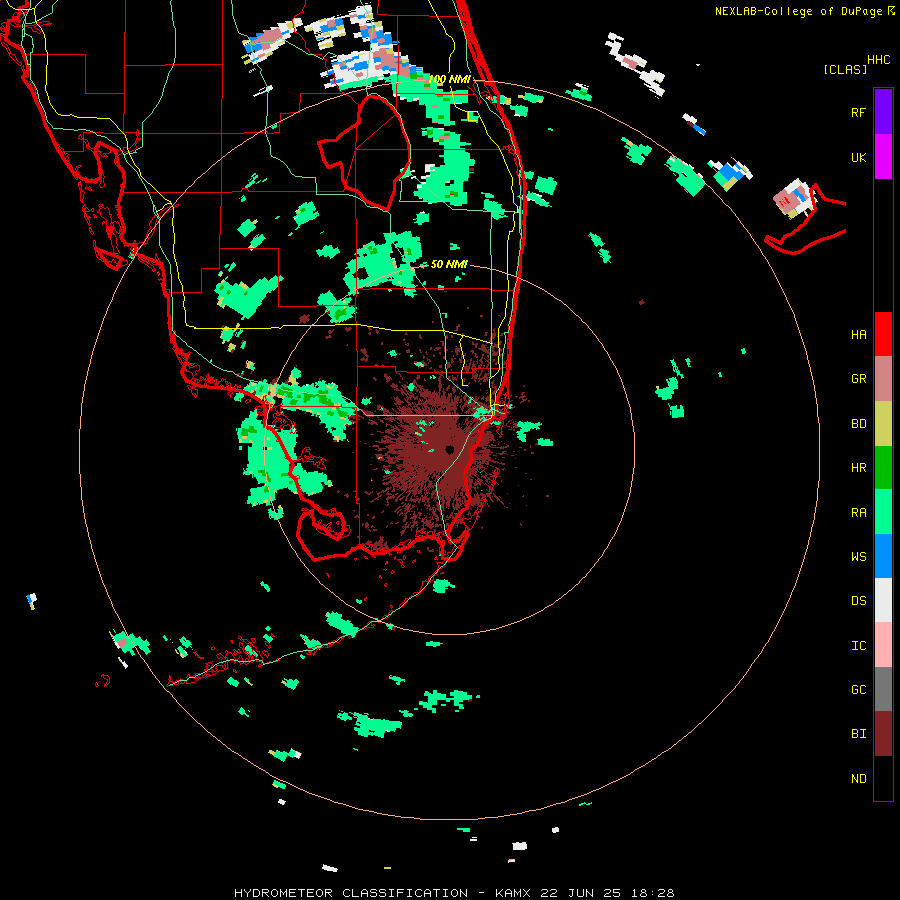Click the UK magenta legend swatch
Viewport: 900px width, 900px height.
click(x=883, y=157)
